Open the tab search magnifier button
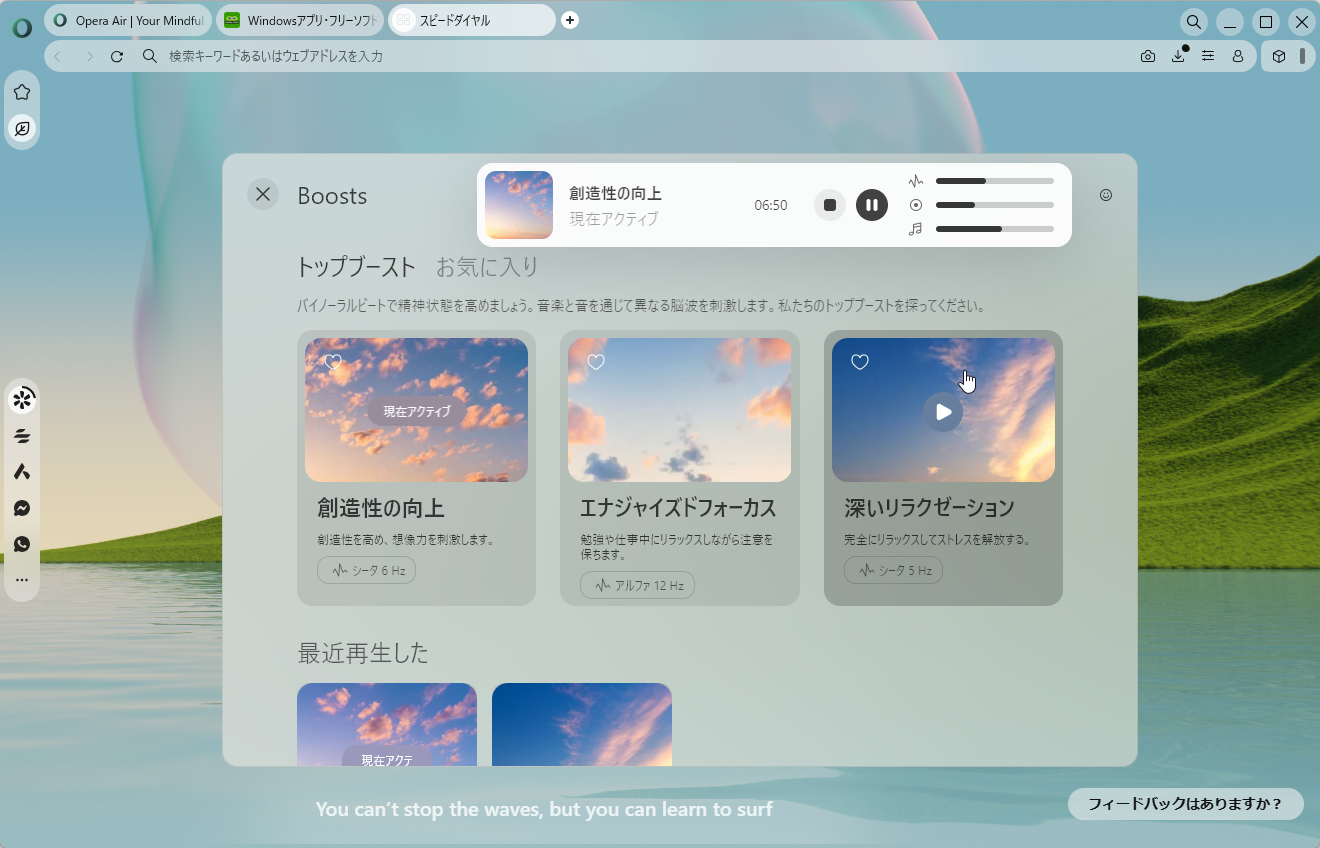This screenshot has height=848, width=1320. coord(1194,21)
